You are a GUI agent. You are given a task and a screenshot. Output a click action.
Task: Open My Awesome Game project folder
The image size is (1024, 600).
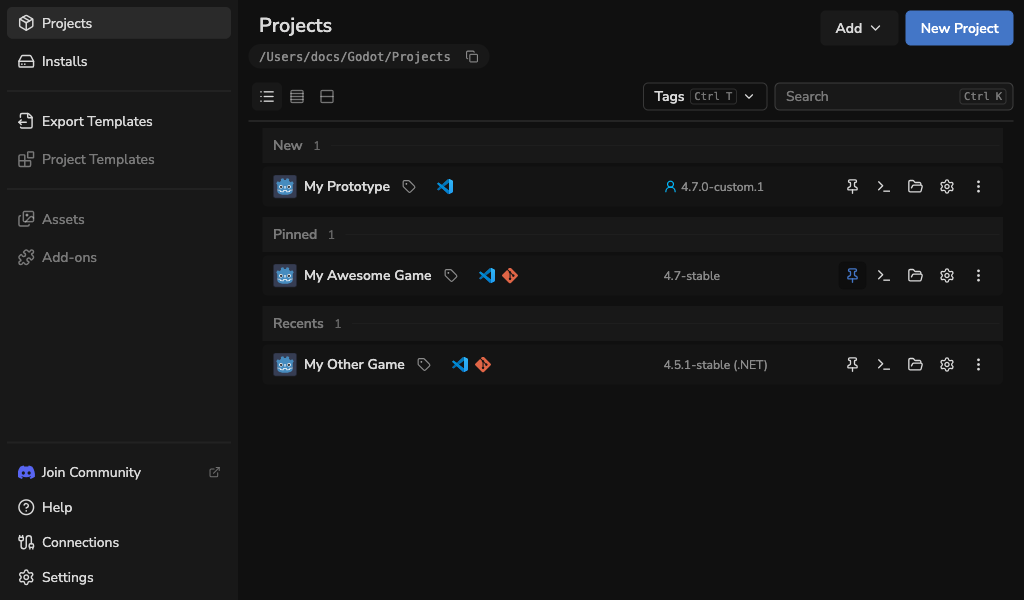915,276
